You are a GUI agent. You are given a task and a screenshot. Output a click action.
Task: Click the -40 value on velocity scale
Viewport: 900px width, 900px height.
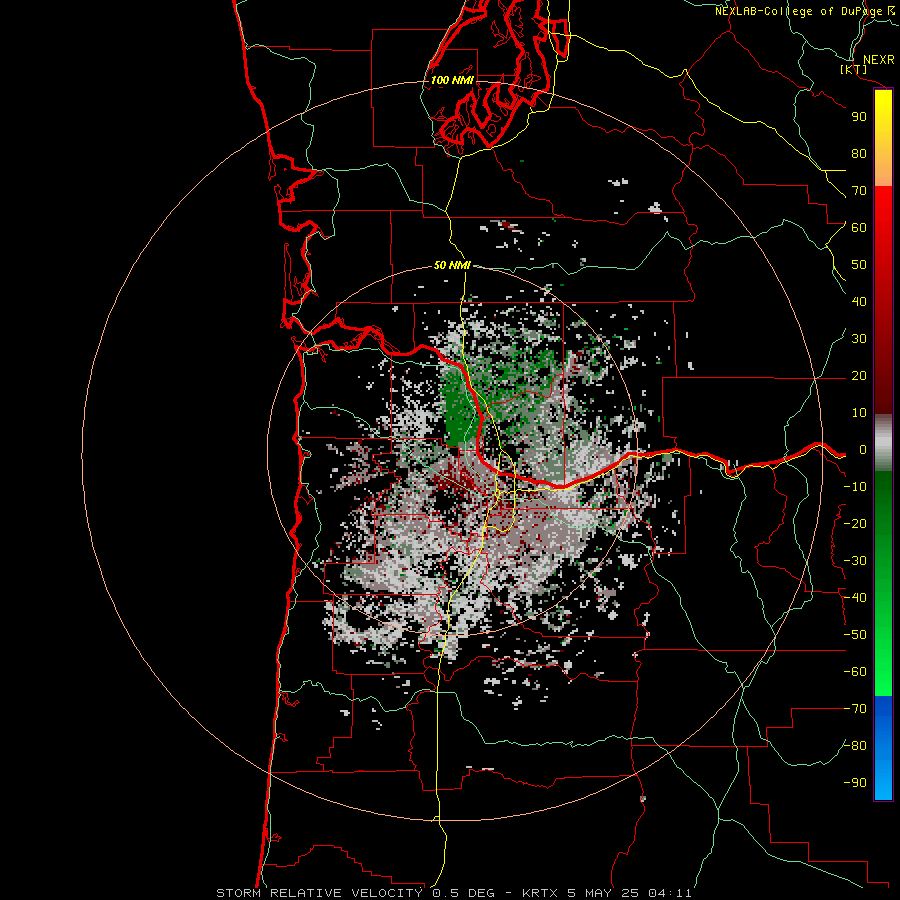pyautogui.click(x=855, y=598)
